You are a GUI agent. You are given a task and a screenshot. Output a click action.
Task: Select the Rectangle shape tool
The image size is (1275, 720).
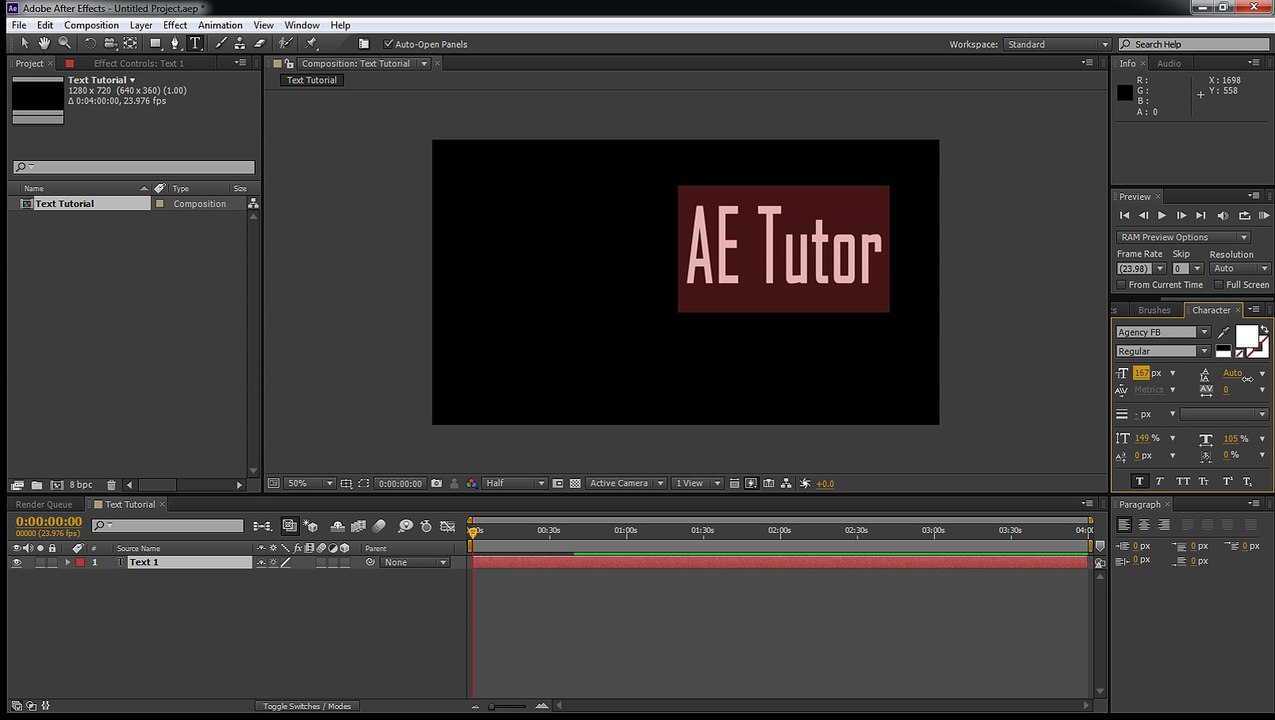coord(156,43)
